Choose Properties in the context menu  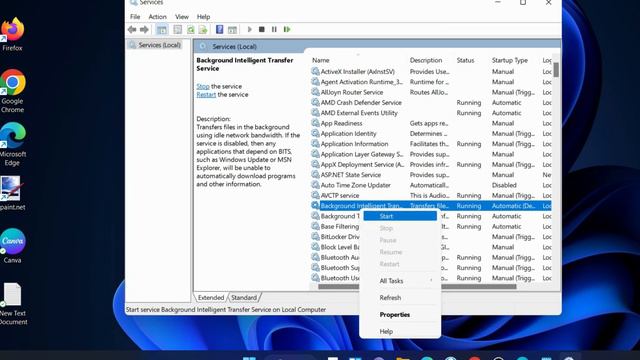click(x=400, y=315)
